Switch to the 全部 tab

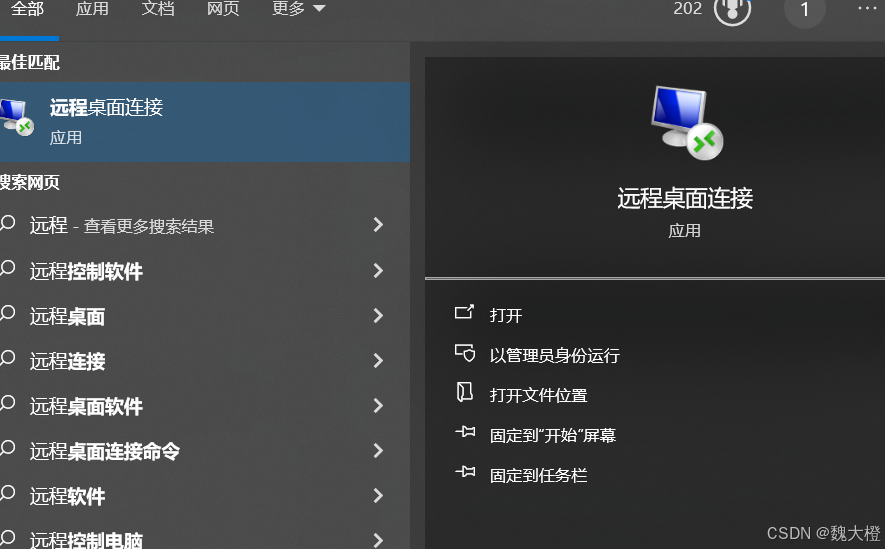pos(27,8)
